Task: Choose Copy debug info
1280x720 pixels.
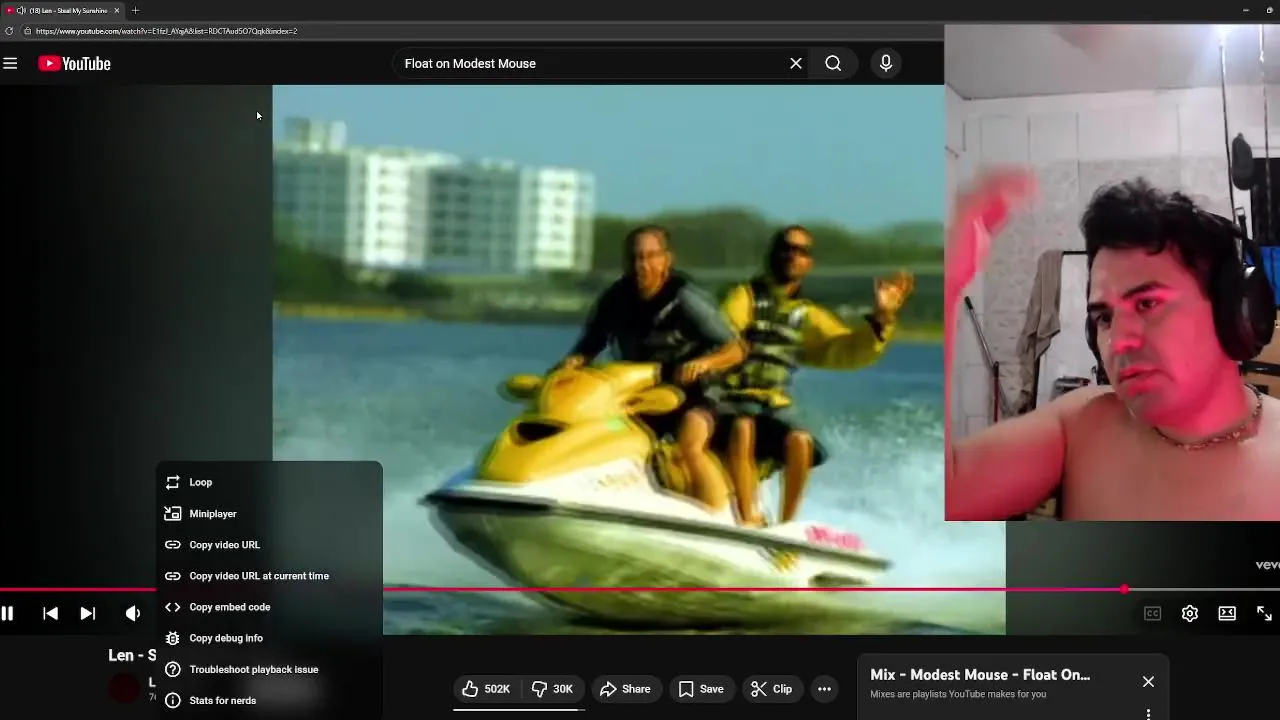Action: [x=269, y=638]
